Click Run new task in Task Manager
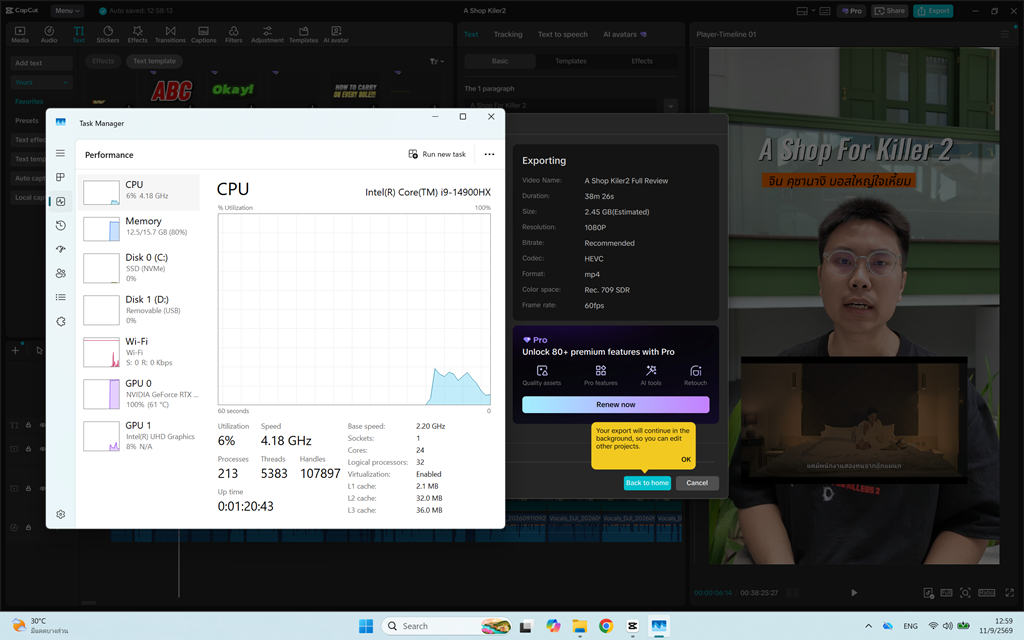The height and width of the screenshot is (640, 1024). tap(437, 154)
